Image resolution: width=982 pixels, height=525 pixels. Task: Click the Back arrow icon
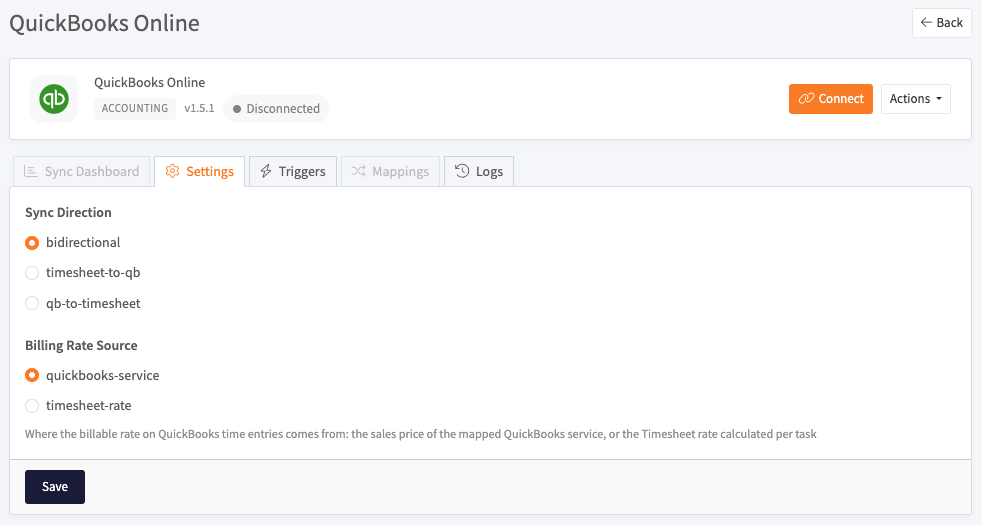pyautogui.click(x=926, y=23)
